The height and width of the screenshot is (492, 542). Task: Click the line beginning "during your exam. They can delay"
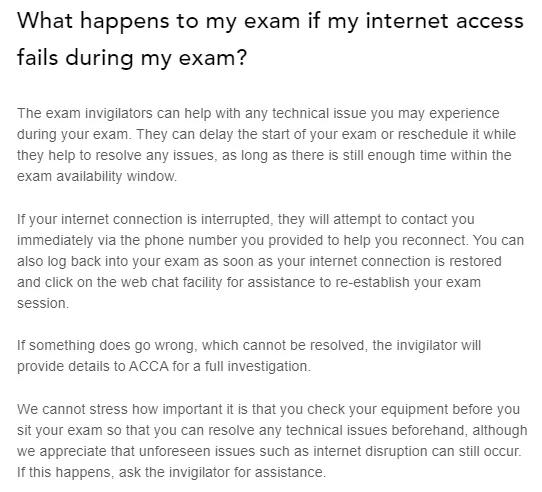(x=267, y=134)
